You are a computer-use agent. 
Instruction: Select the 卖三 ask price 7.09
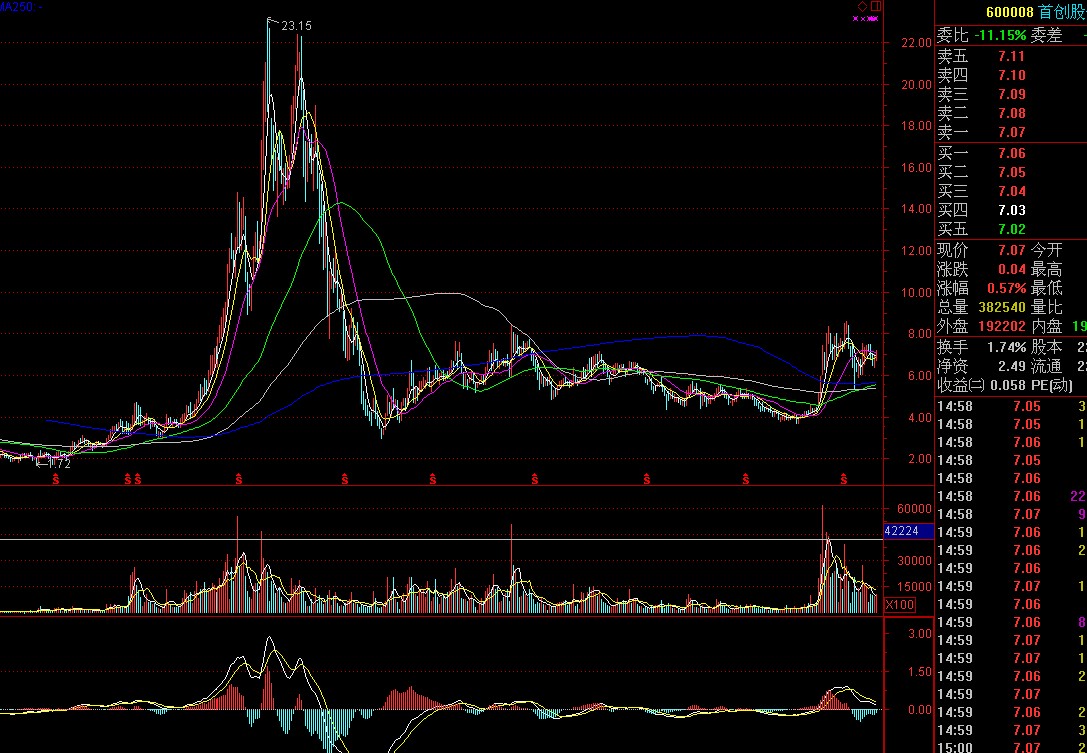click(x=1011, y=94)
